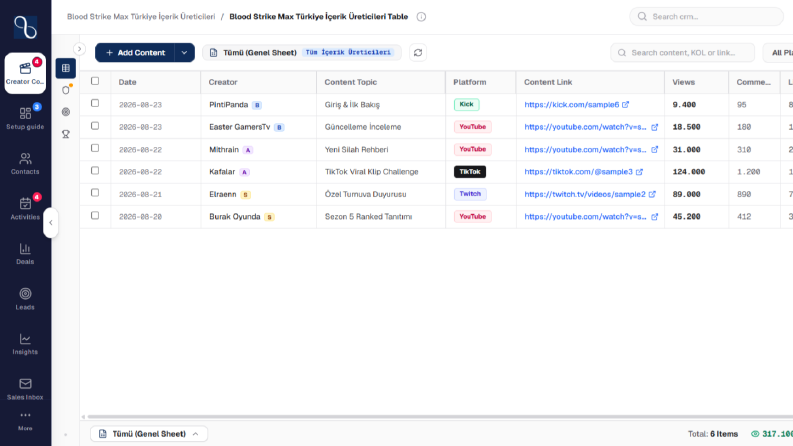Check the Burak Oyunda row checkbox
This screenshot has height=446, width=793.
click(95, 215)
